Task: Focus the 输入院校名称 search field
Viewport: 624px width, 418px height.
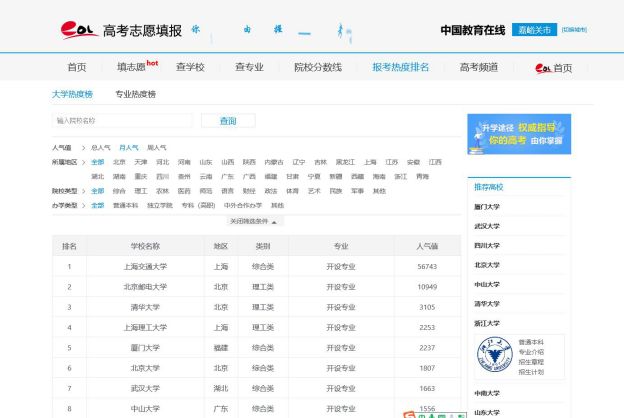Action: point(122,121)
